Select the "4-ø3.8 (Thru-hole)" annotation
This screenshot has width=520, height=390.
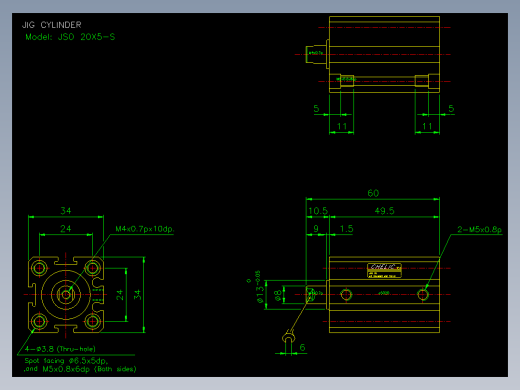click(x=60, y=349)
